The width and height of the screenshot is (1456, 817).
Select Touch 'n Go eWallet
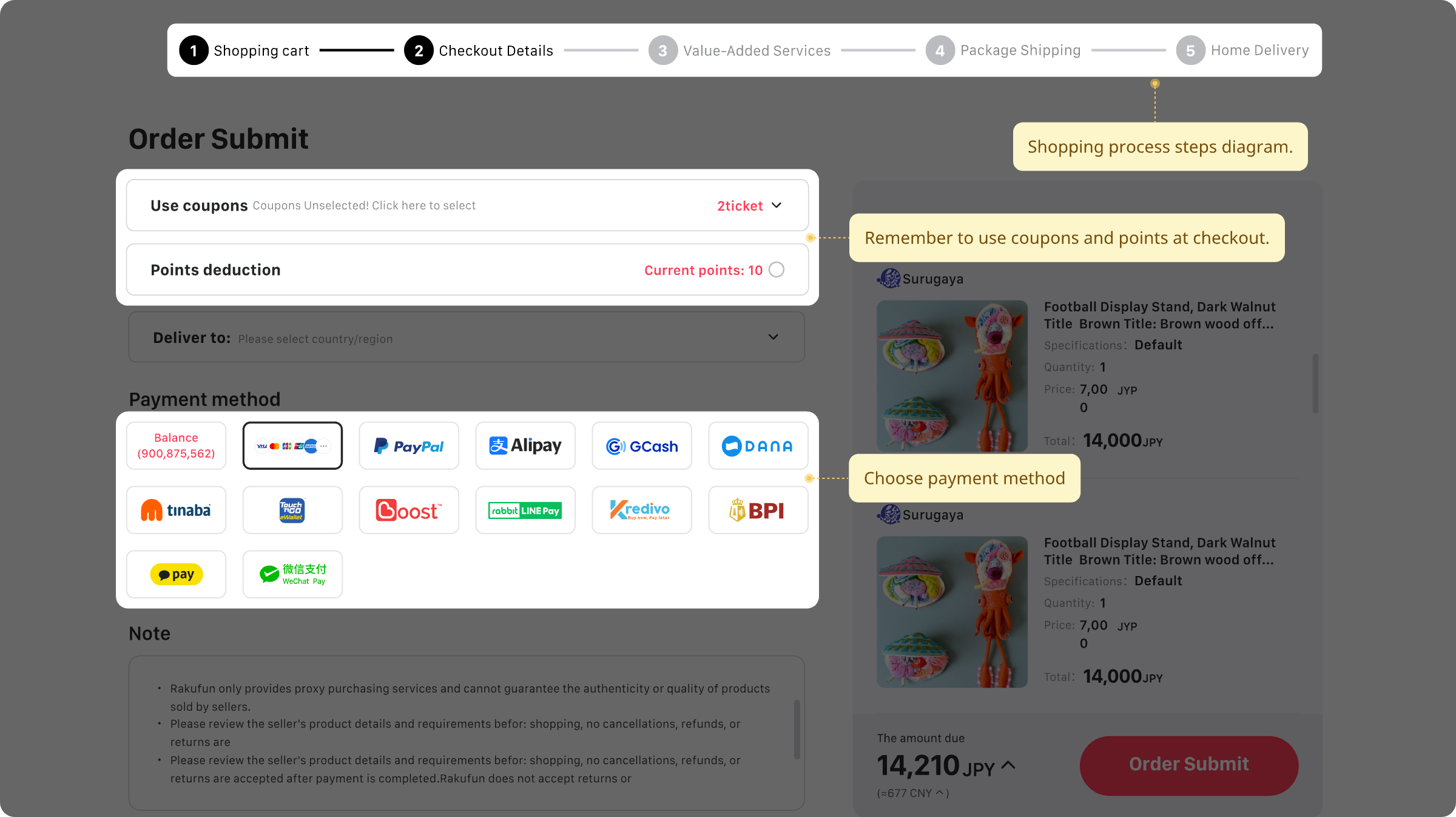pos(292,510)
